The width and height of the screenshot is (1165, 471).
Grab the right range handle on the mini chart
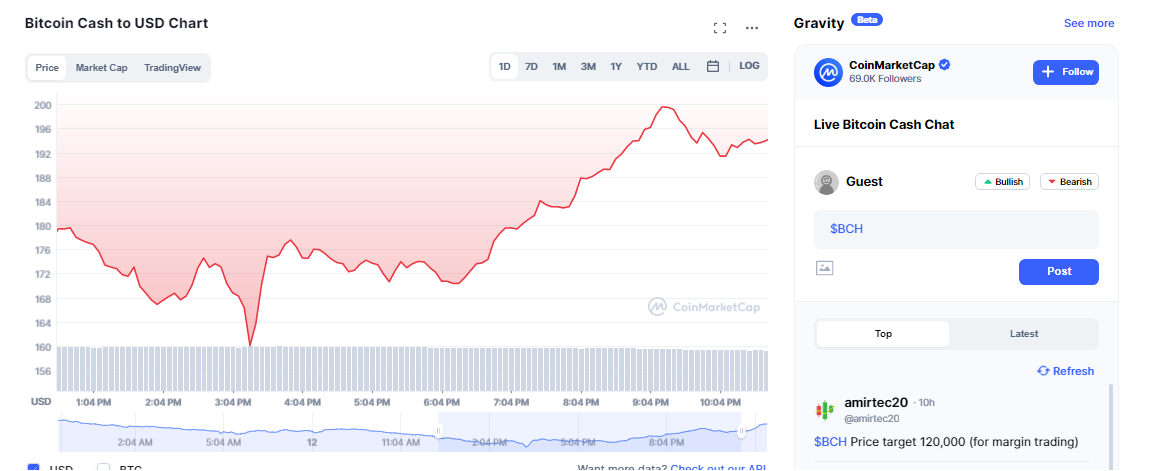741,431
